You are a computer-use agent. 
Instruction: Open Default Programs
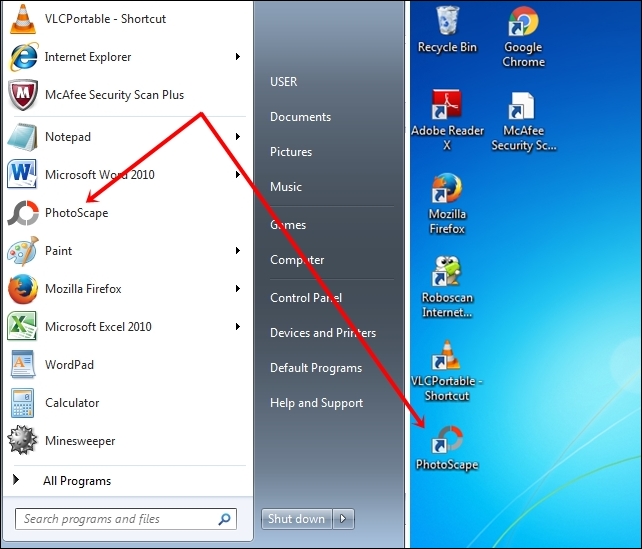tap(316, 368)
